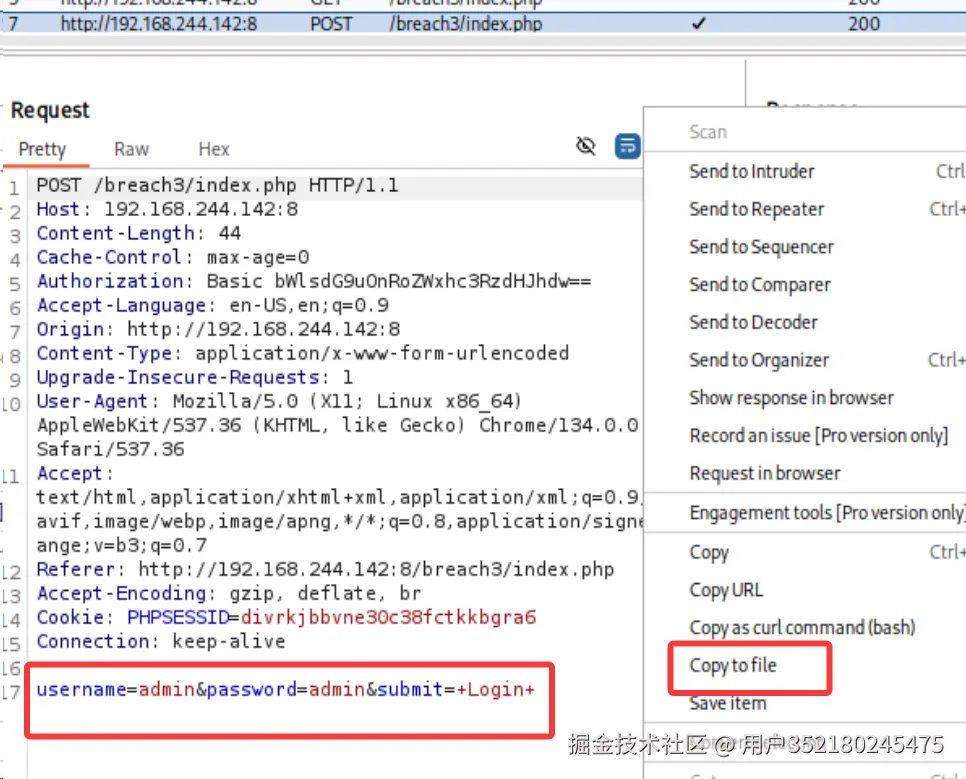Open the Request in browser submenu
The width and height of the screenshot is (966, 779).
coord(765,473)
